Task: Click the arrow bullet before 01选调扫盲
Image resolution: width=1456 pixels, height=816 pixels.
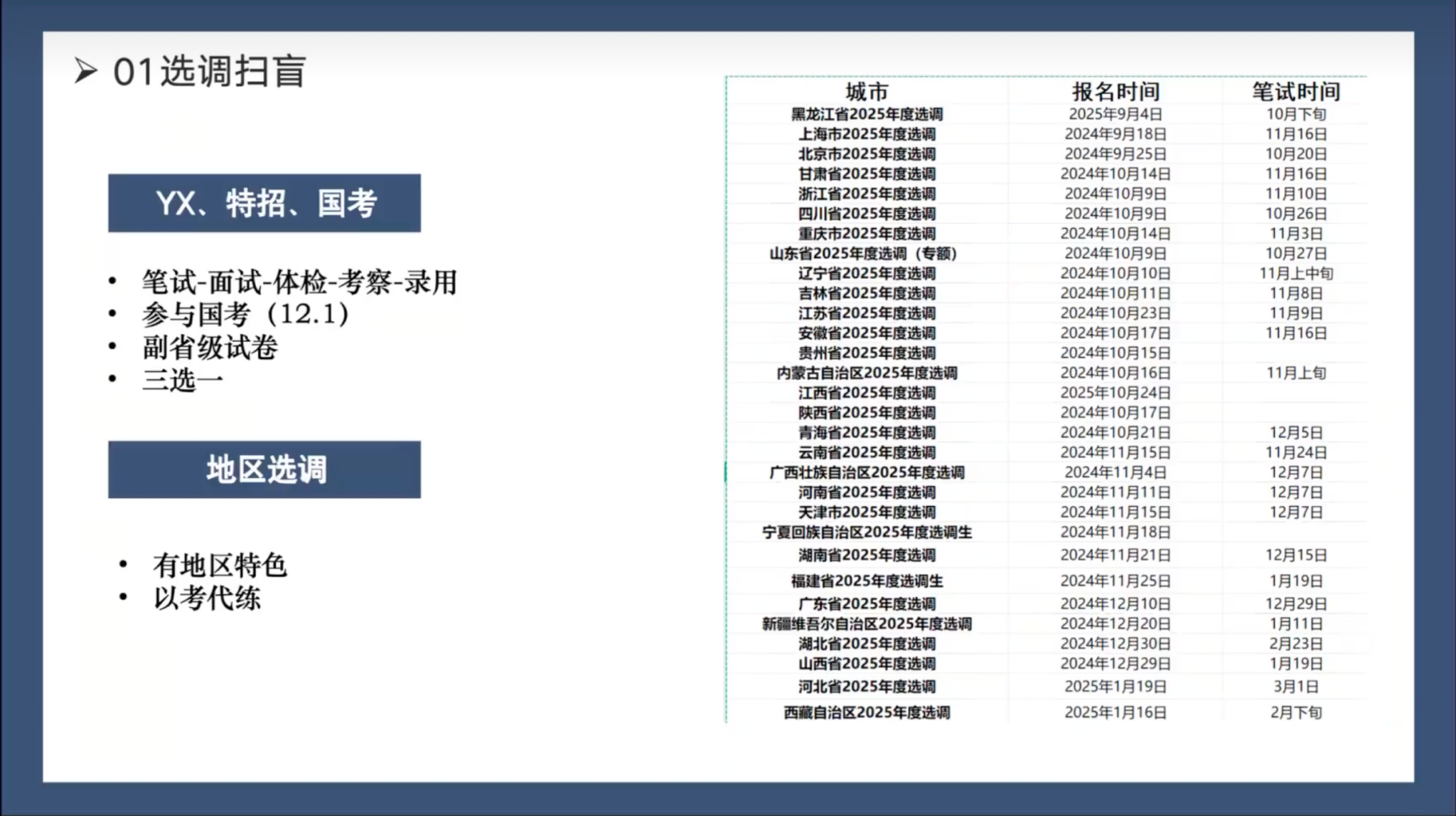Action: pos(85,71)
